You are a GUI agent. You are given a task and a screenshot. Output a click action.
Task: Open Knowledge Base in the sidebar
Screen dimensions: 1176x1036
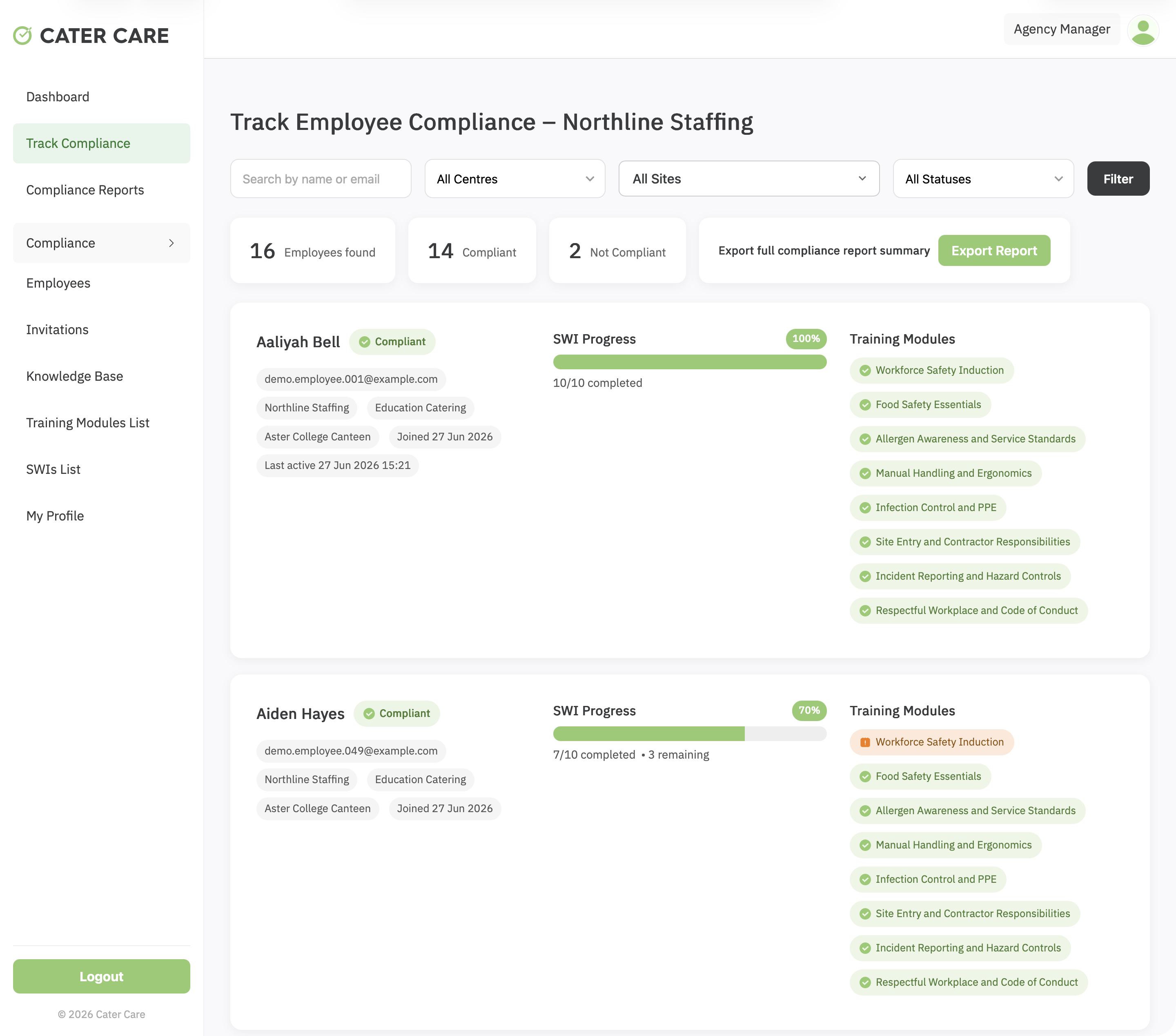tap(101, 376)
